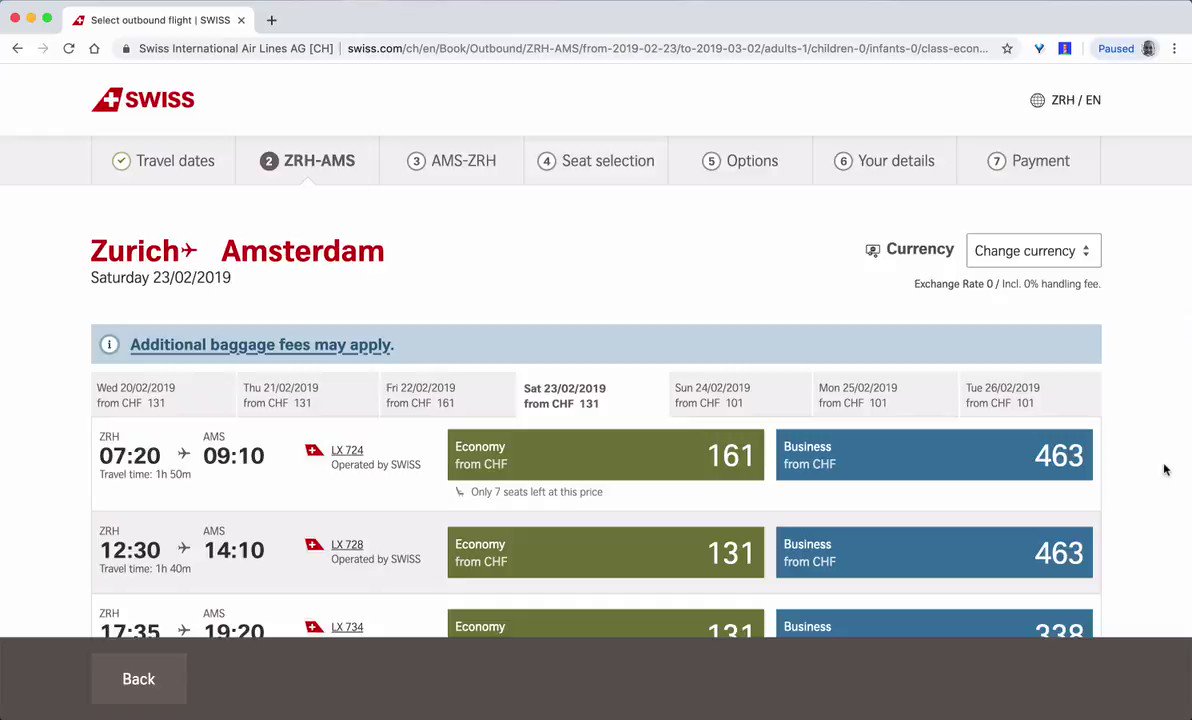
Task: Click the LX 724 airline logo icon
Action: [x=314, y=450]
